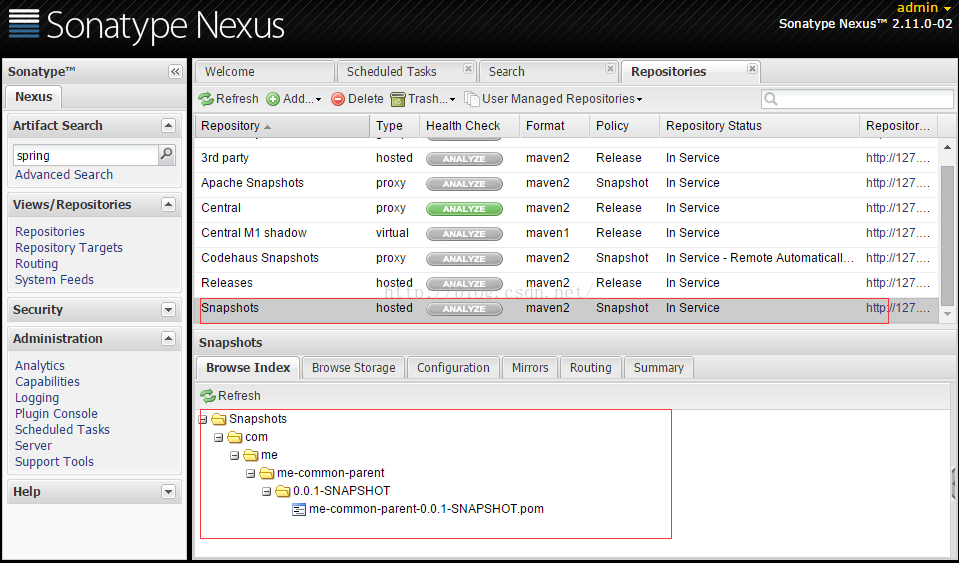Collapse the me folder node

coord(234,455)
